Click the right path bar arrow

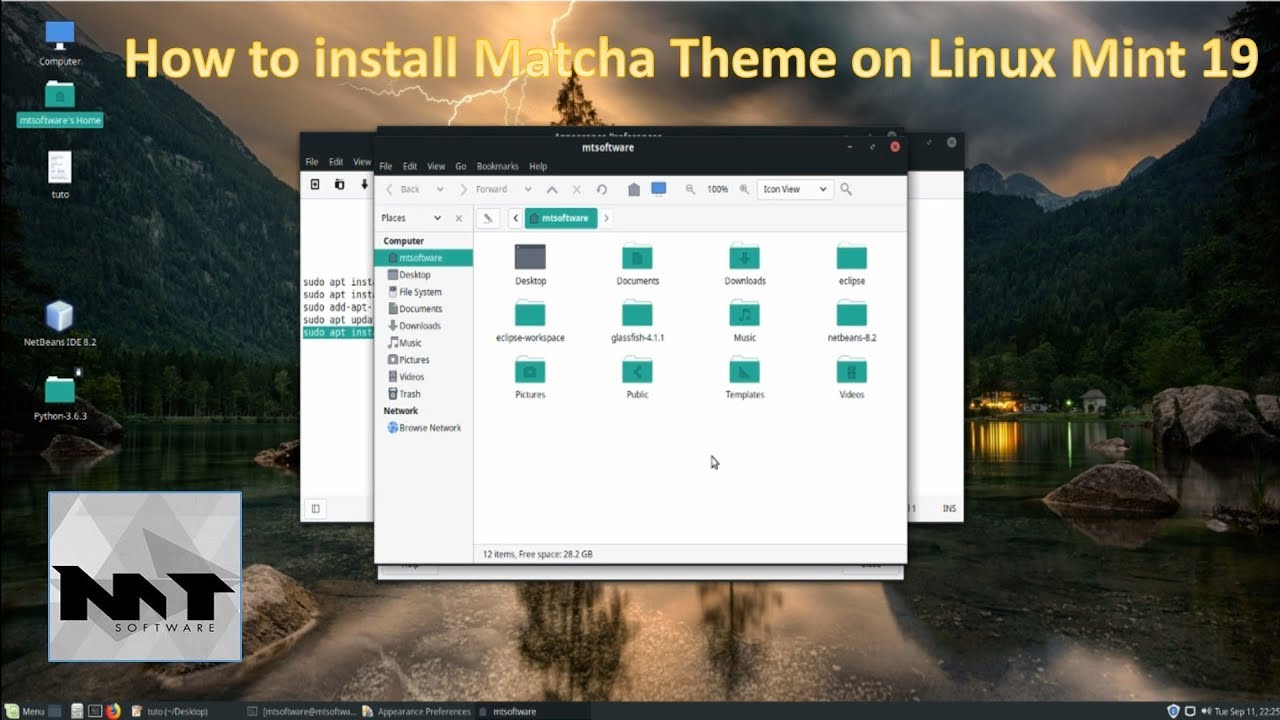[606, 218]
